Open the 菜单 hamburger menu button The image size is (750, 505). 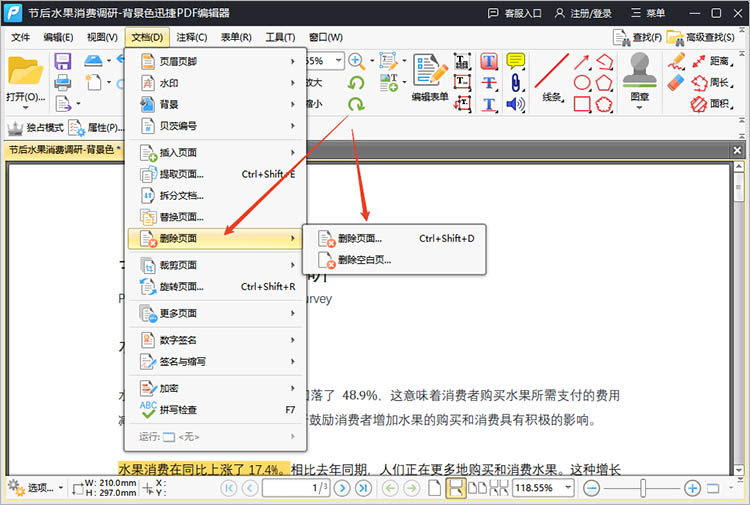click(648, 13)
